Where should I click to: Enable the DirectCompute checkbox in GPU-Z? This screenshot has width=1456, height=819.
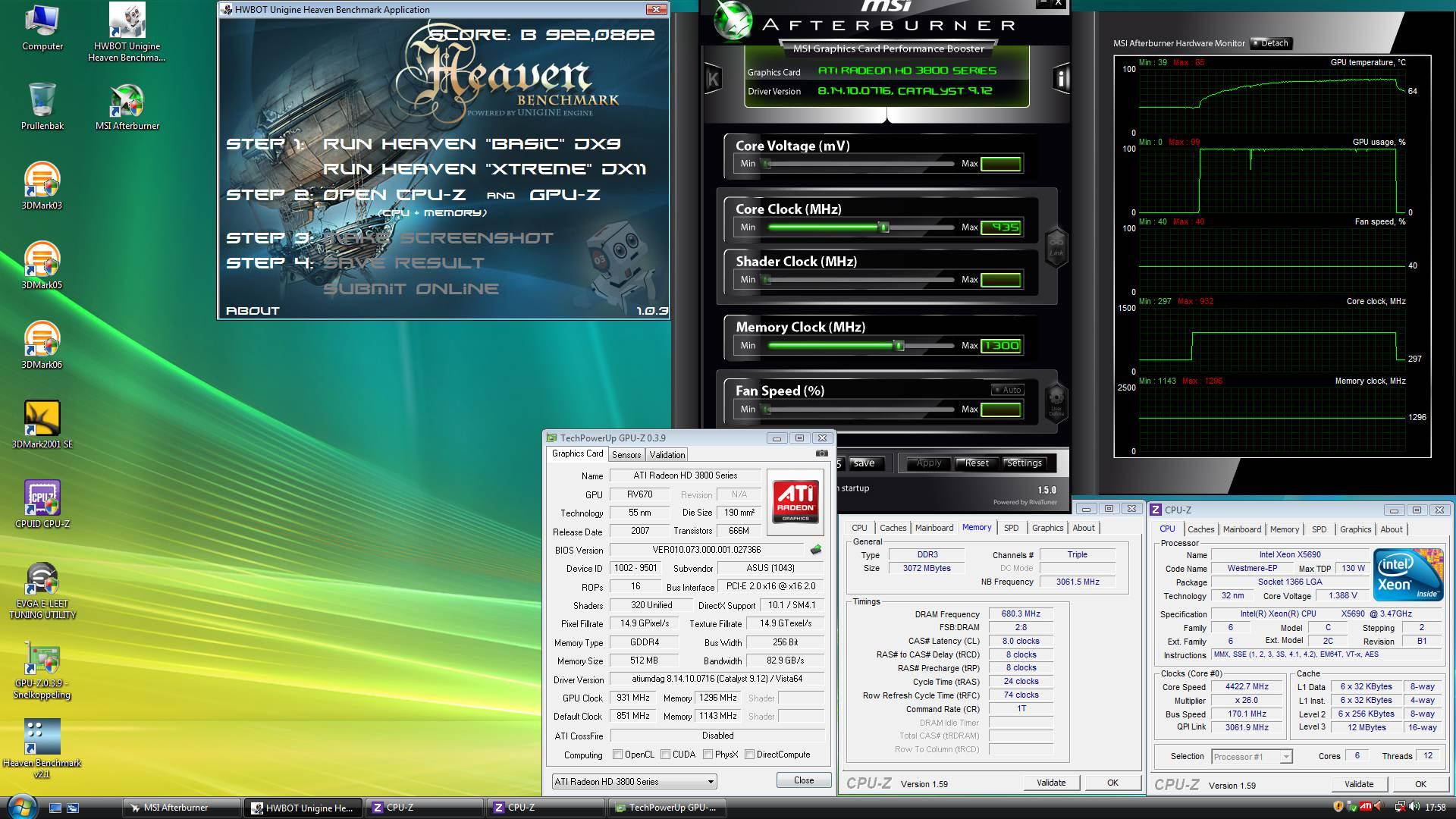(749, 755)
